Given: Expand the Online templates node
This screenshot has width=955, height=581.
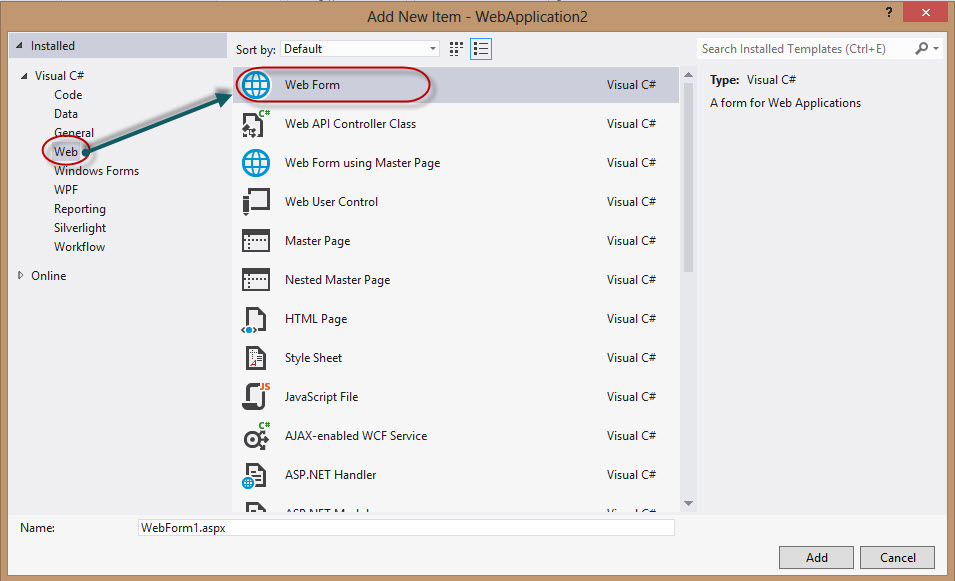Looking at the screenshot, I should [20, 275].
